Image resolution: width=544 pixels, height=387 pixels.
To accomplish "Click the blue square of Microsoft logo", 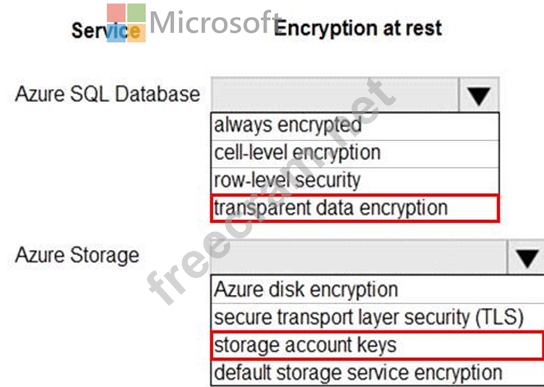I will tap(116, 33).
